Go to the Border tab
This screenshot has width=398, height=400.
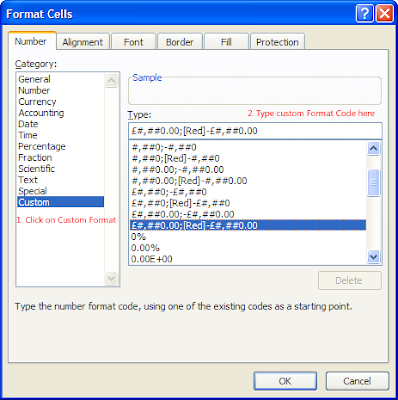click(x=180, y=42)
